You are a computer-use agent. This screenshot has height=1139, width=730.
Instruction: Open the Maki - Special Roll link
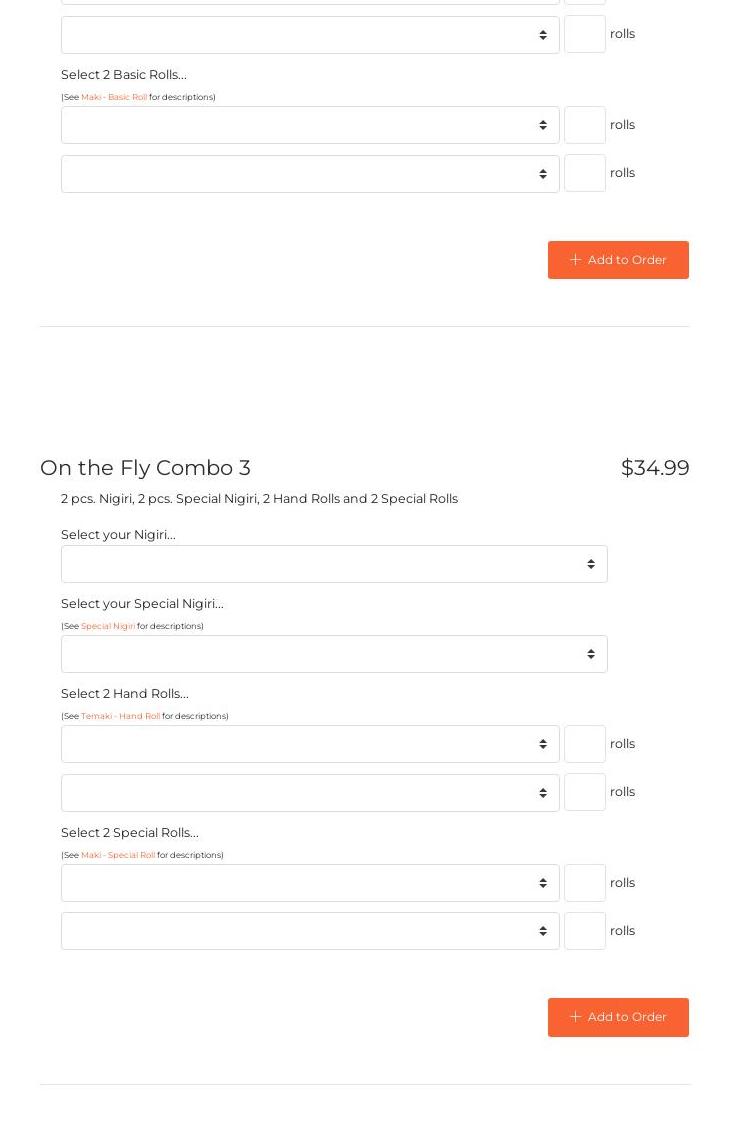pyautogui.click(x=118, y=855)
